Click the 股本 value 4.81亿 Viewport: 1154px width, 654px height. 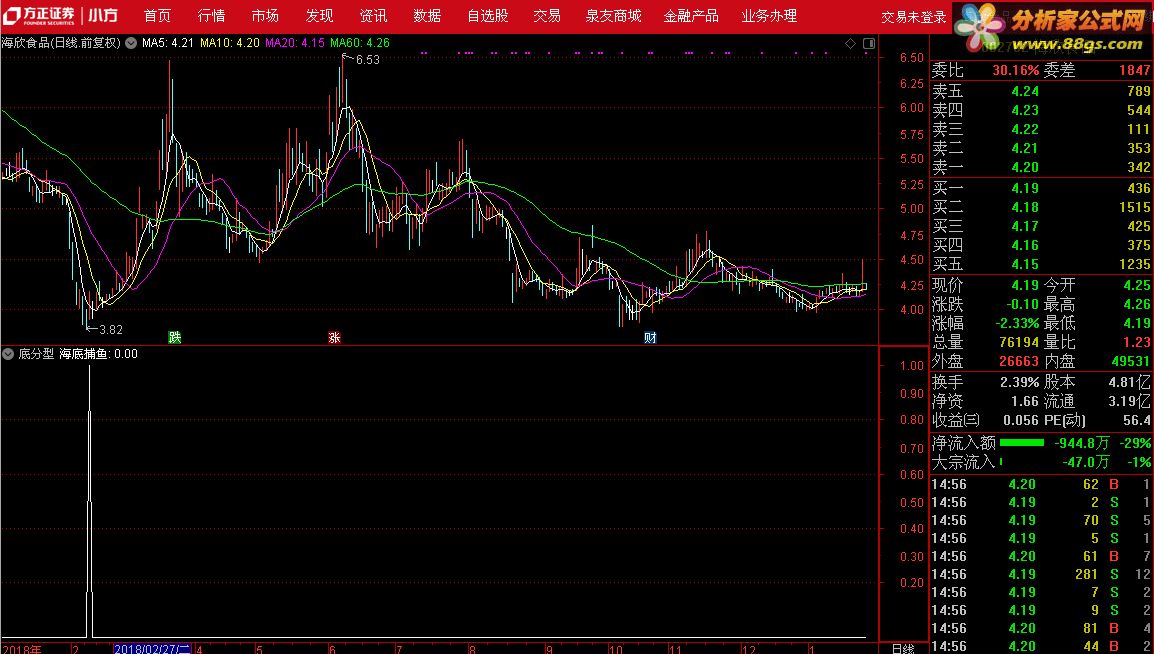[1129, 383]
